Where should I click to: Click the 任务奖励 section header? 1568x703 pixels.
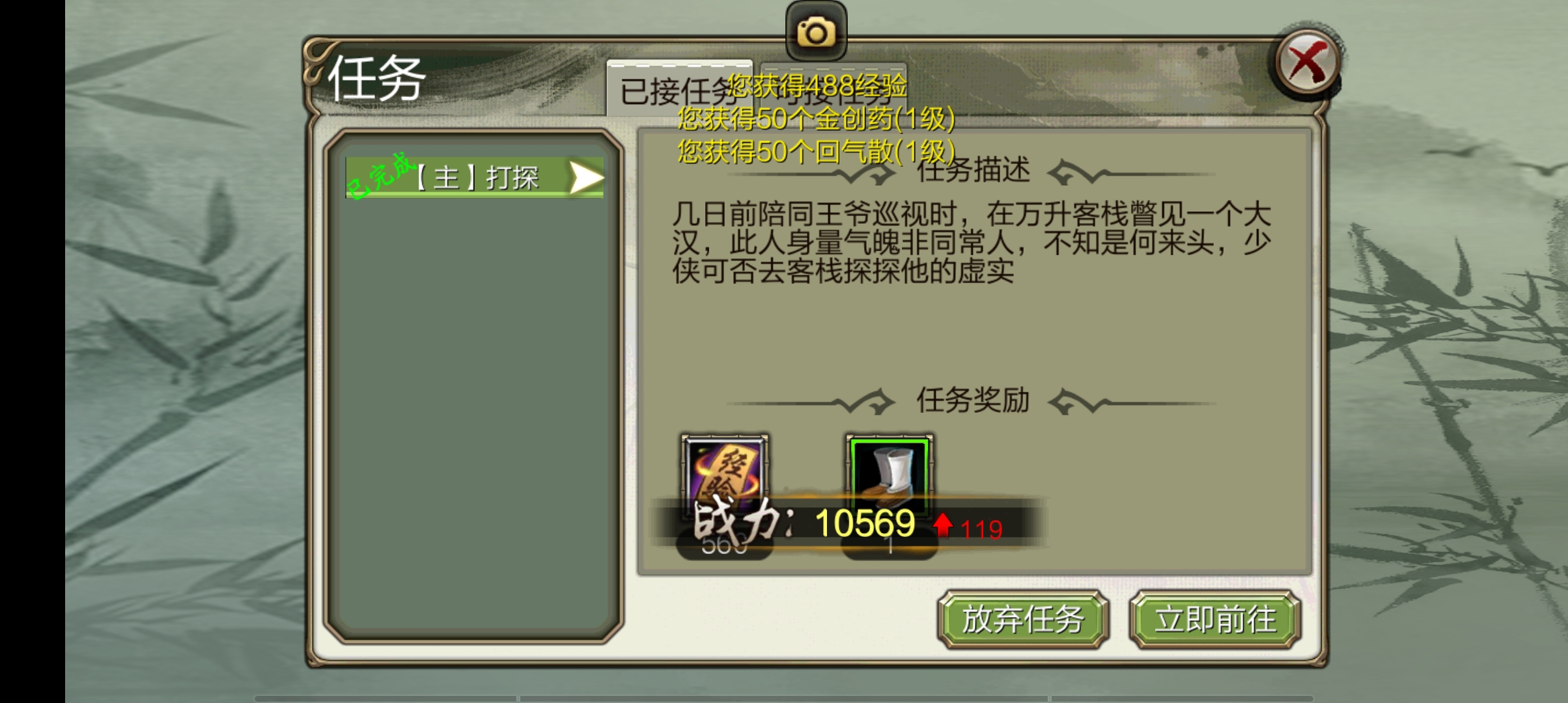(x=973, y=400)
